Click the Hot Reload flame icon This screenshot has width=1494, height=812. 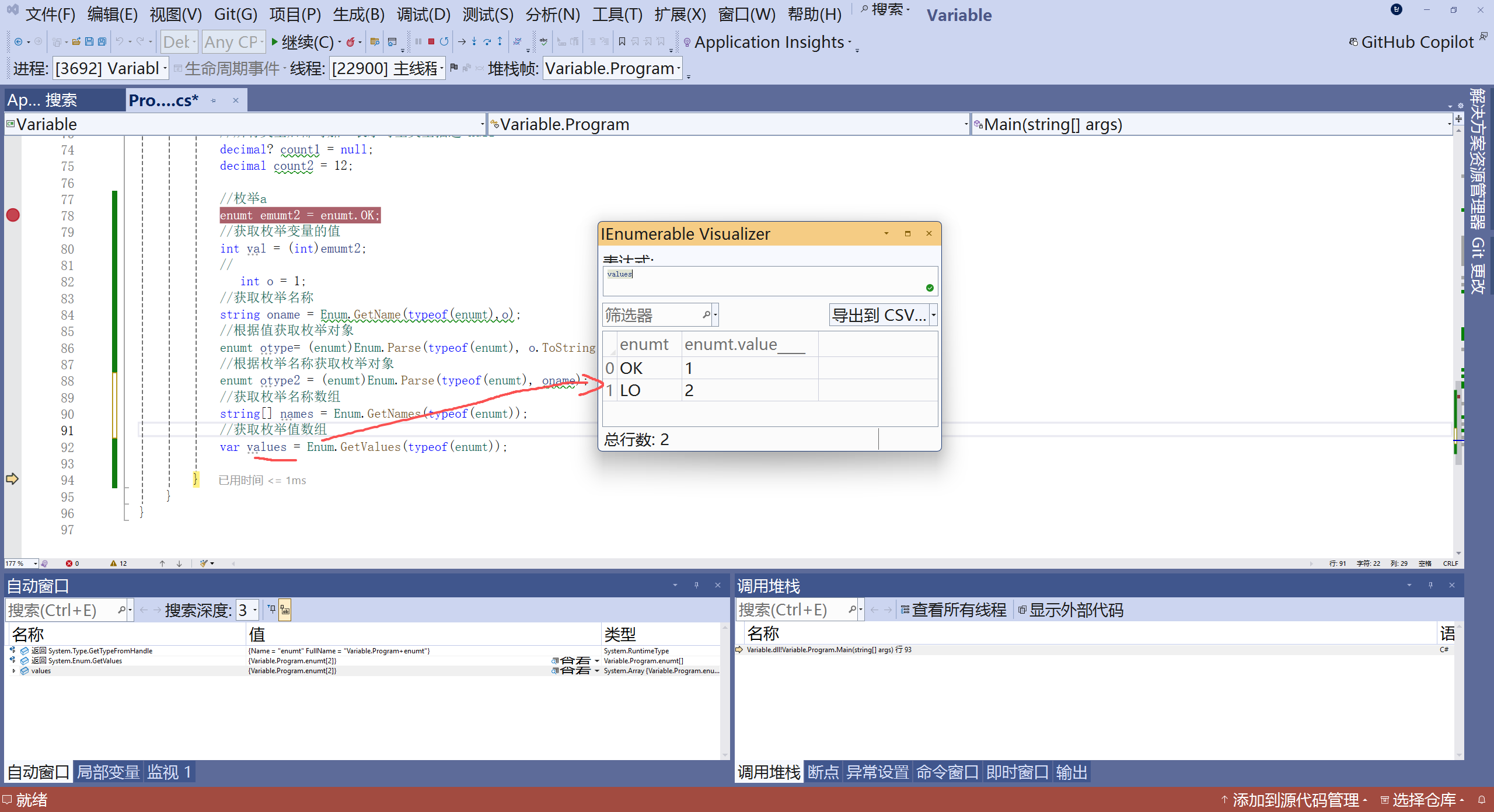[x=350, y=42]
